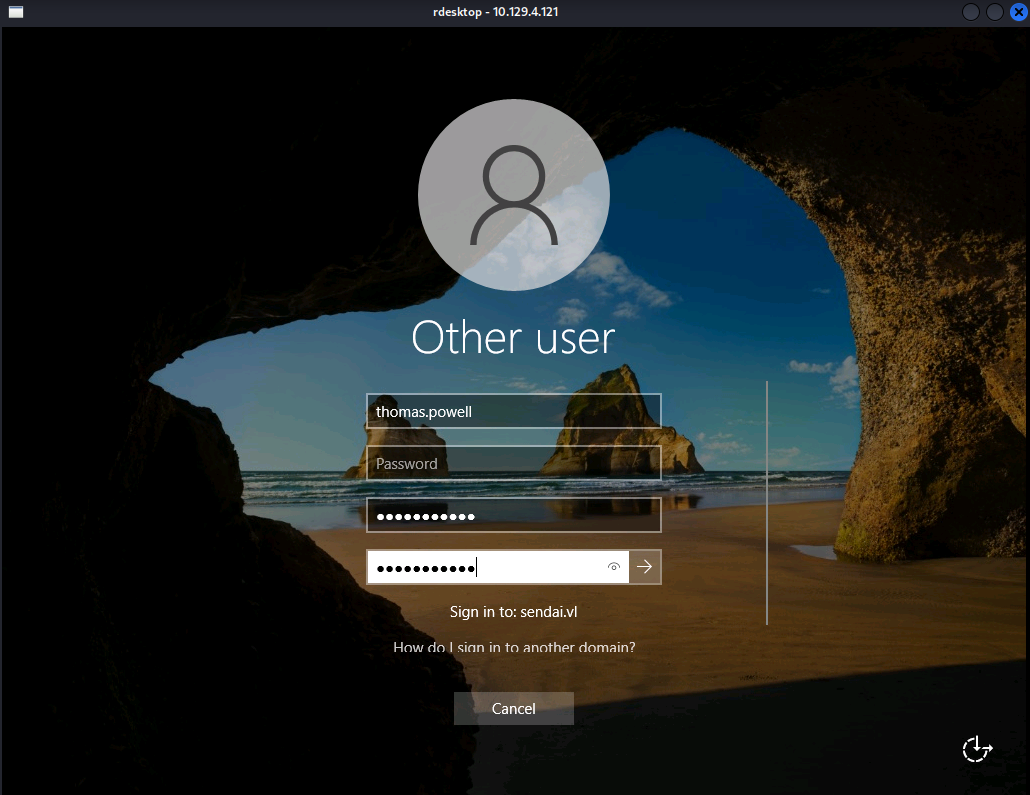The width and height of the screenshot is (1030, 795).
Task: Select the first masked password field
Action: point(513,514)
